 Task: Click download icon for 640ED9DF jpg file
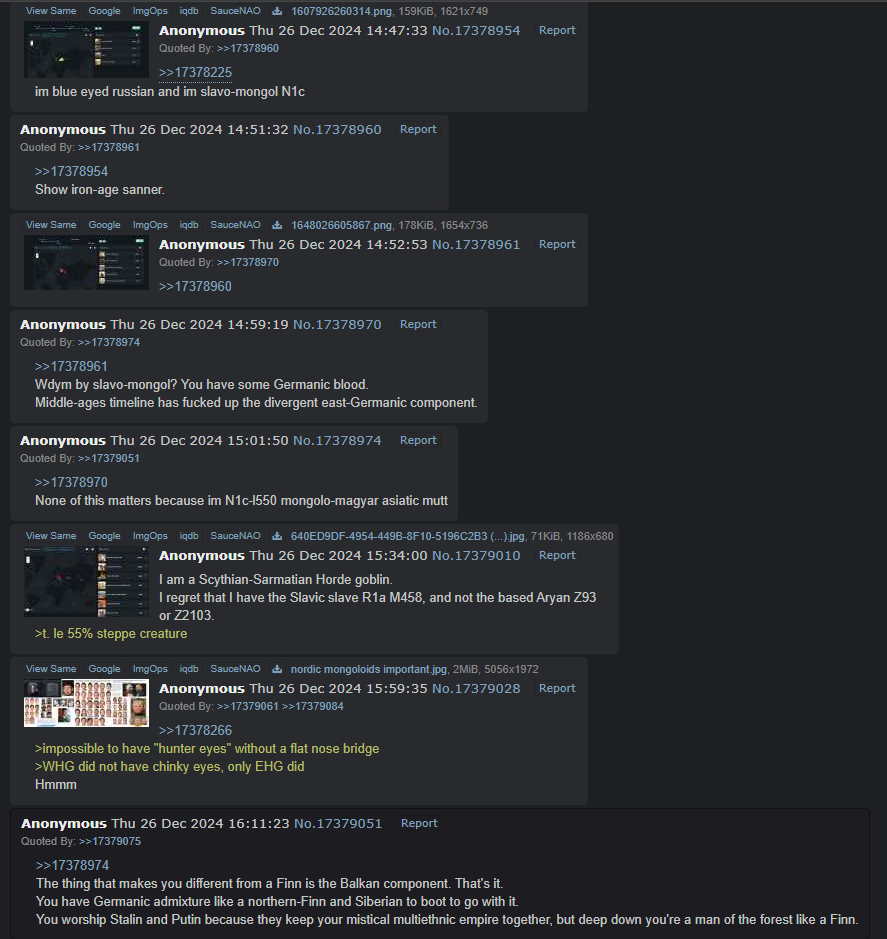tap(277, 536)
